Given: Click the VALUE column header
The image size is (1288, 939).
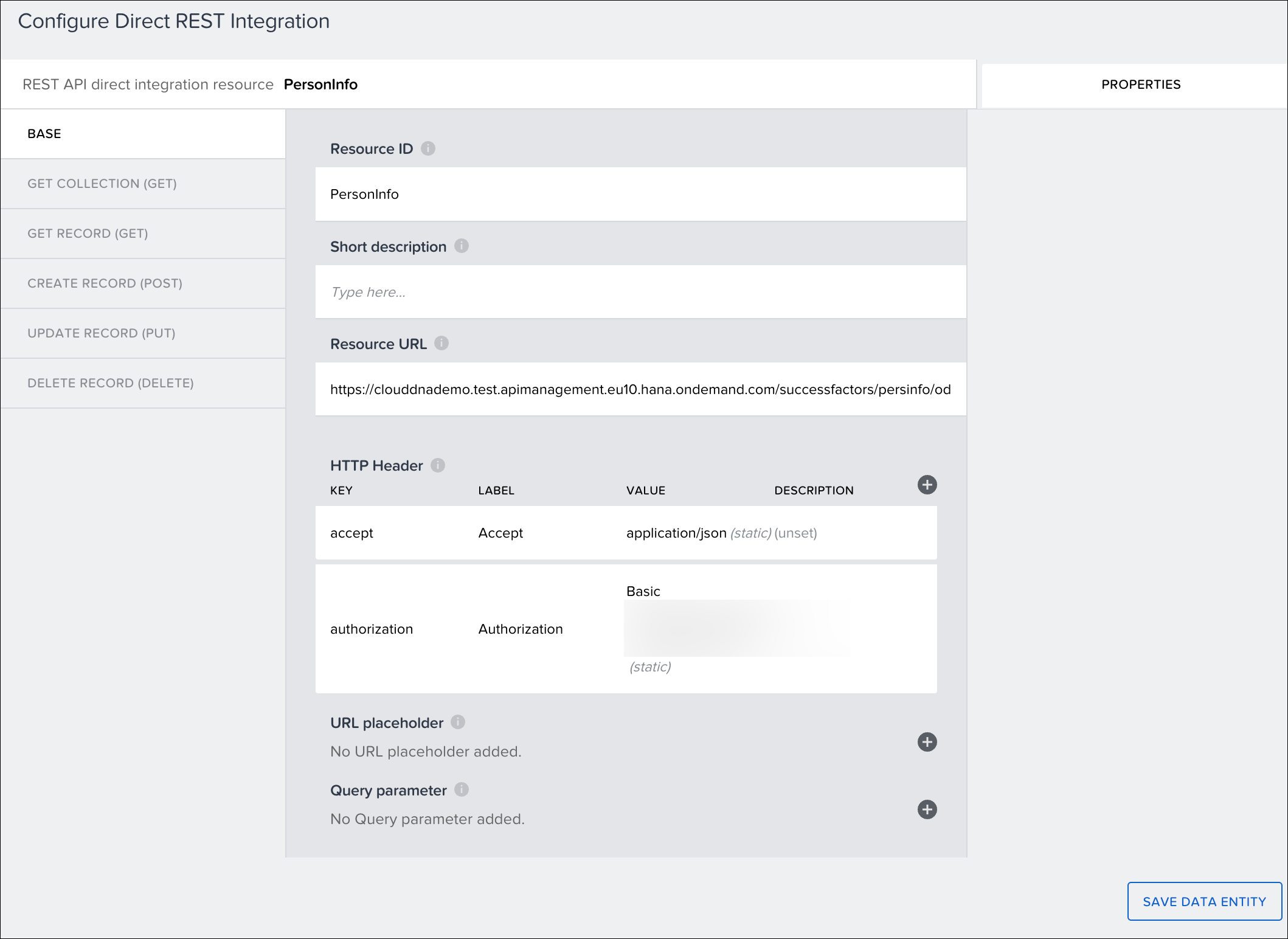Looking at the screenshot, I should click(x=646, y=490).
